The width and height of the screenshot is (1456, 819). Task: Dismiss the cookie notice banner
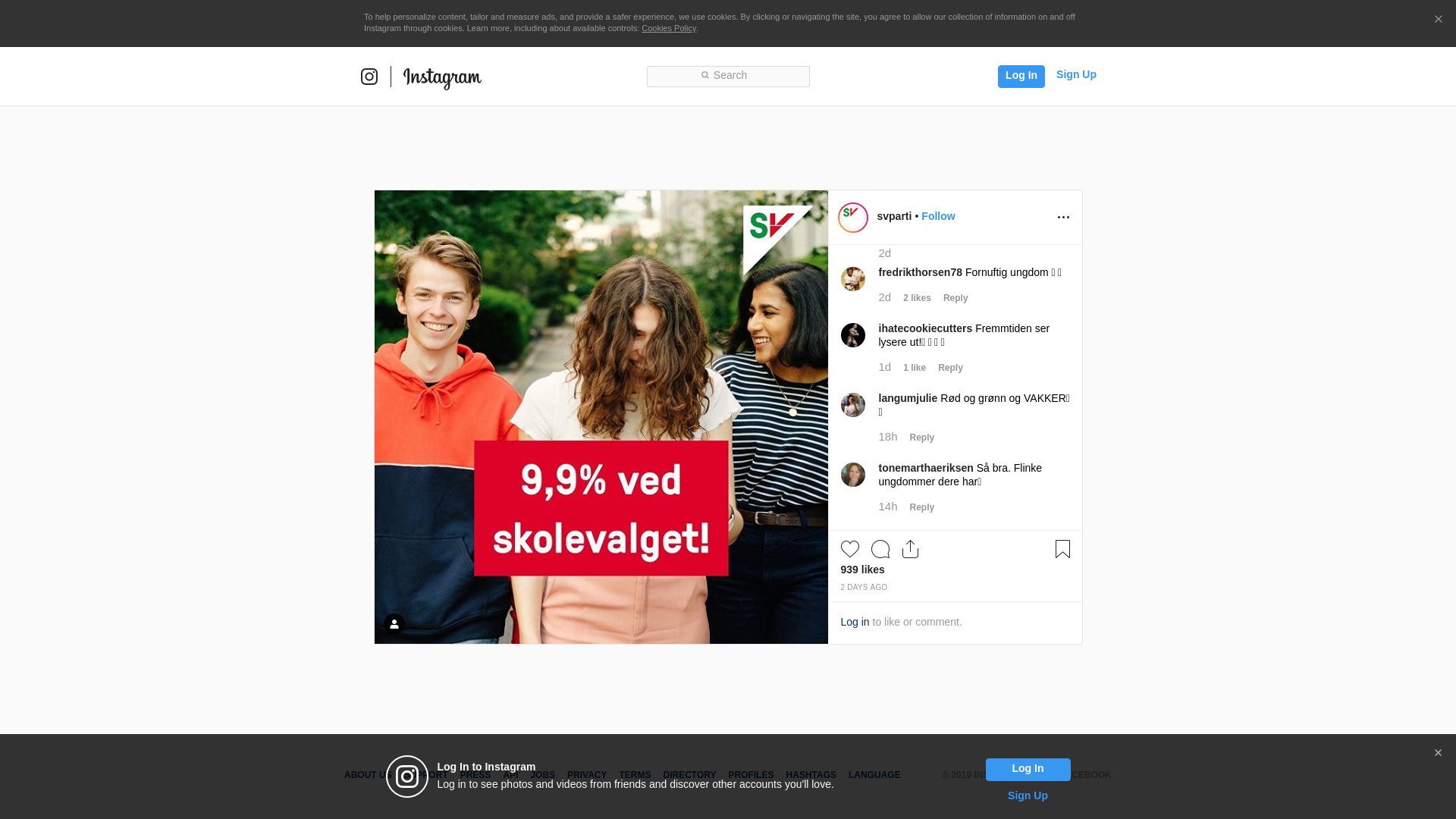[1438, 19]
